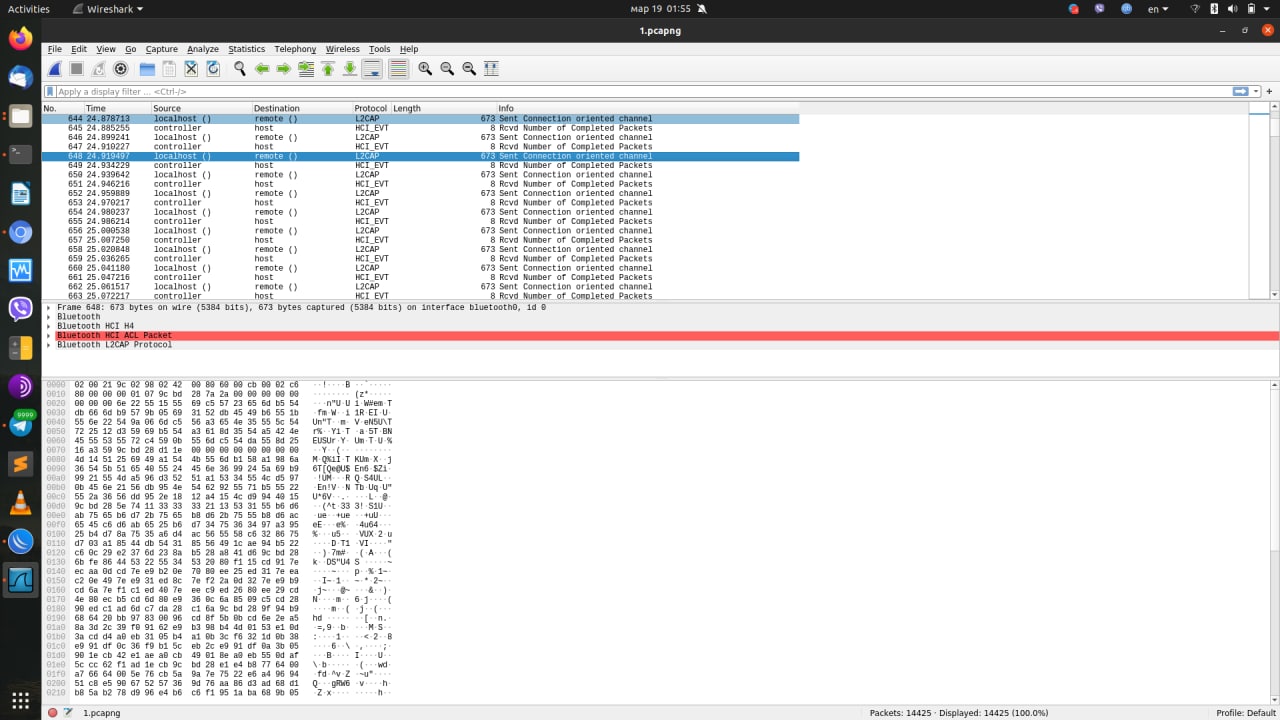This screenshot has width=1280, height=720.
Task: Sort by the Time column header
Action: tap(117, 108)
